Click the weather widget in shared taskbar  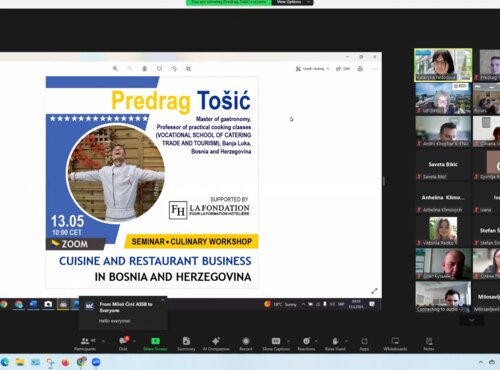280,304
